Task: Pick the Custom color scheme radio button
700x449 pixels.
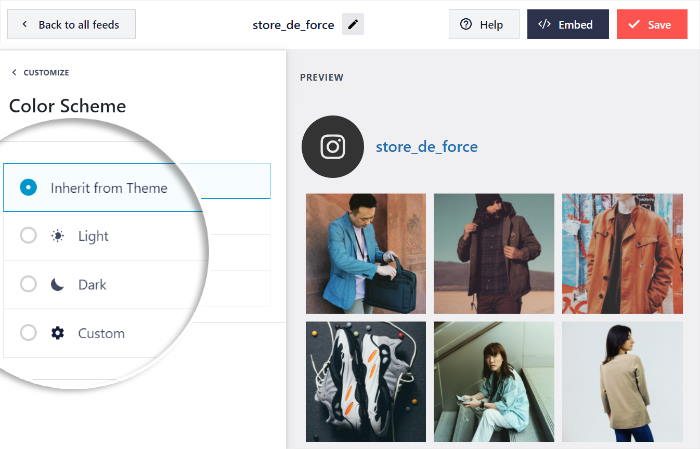Action: point(29,333)
